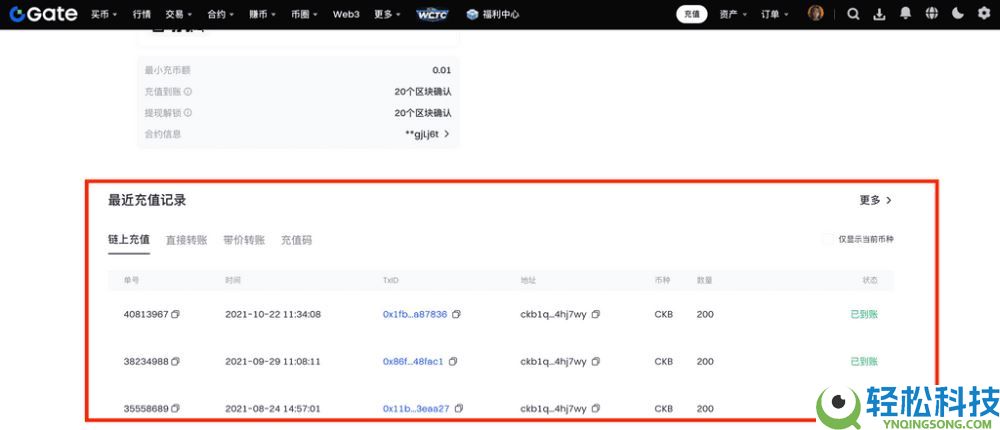Copy TxID 0x86f...48fac1
This screenshot has width=1000, height=430.
pyautogui.click(x=453, y=361)
